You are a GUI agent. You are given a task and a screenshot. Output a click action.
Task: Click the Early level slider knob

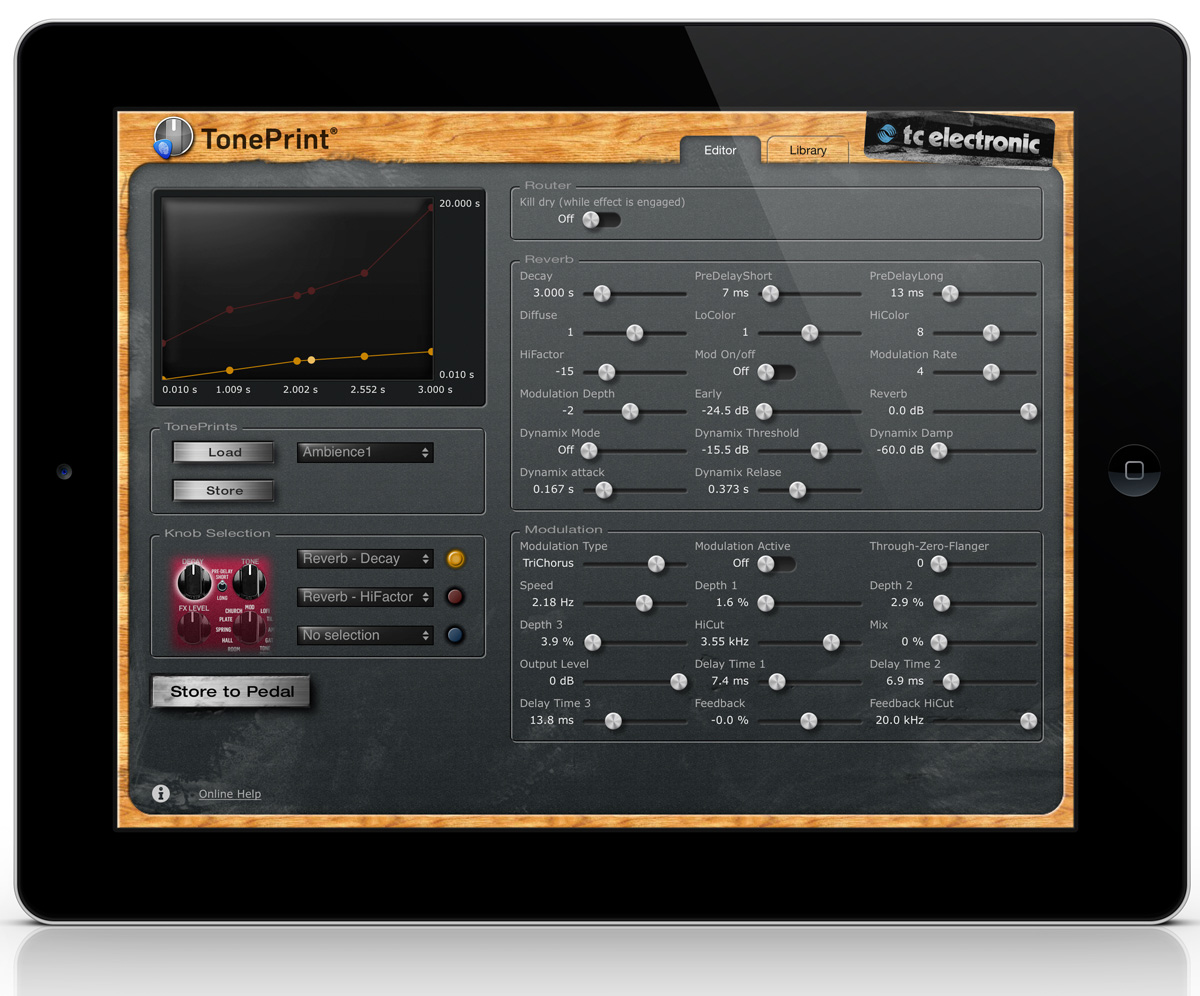click(x=764, y=411)
